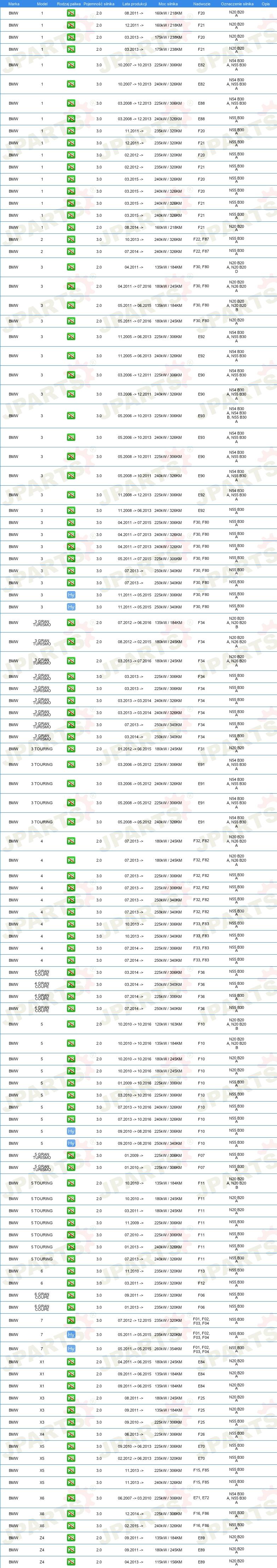Click the petrol icon in the 1-series 08.2014 F21 row
Screen dimensions: 277x1568
click(71, 227)
